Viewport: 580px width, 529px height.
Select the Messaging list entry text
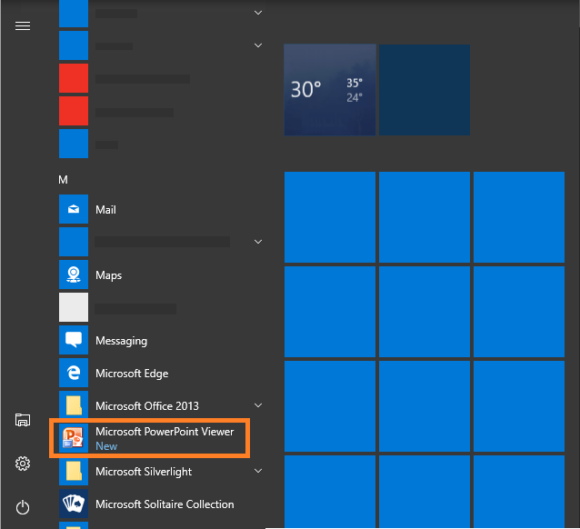tap(121, 341)
